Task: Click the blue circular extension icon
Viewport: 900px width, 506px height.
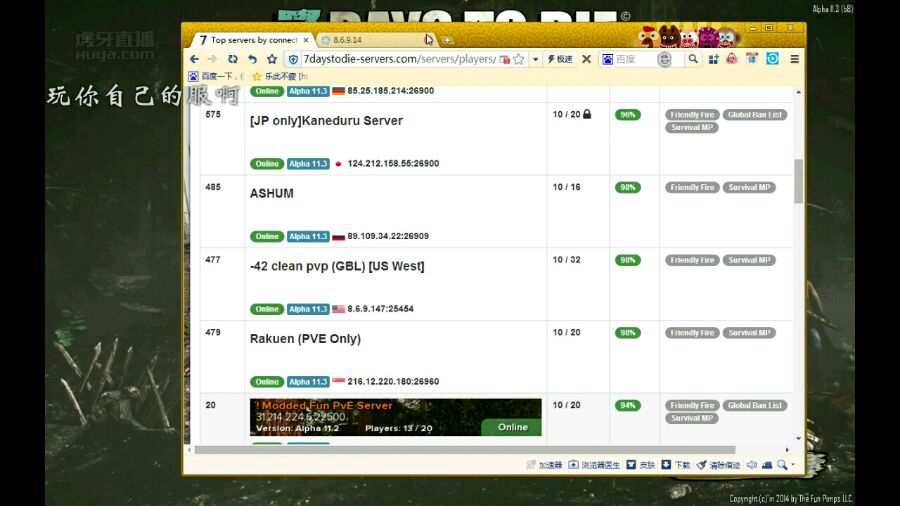Action: (x=773, y=59)
